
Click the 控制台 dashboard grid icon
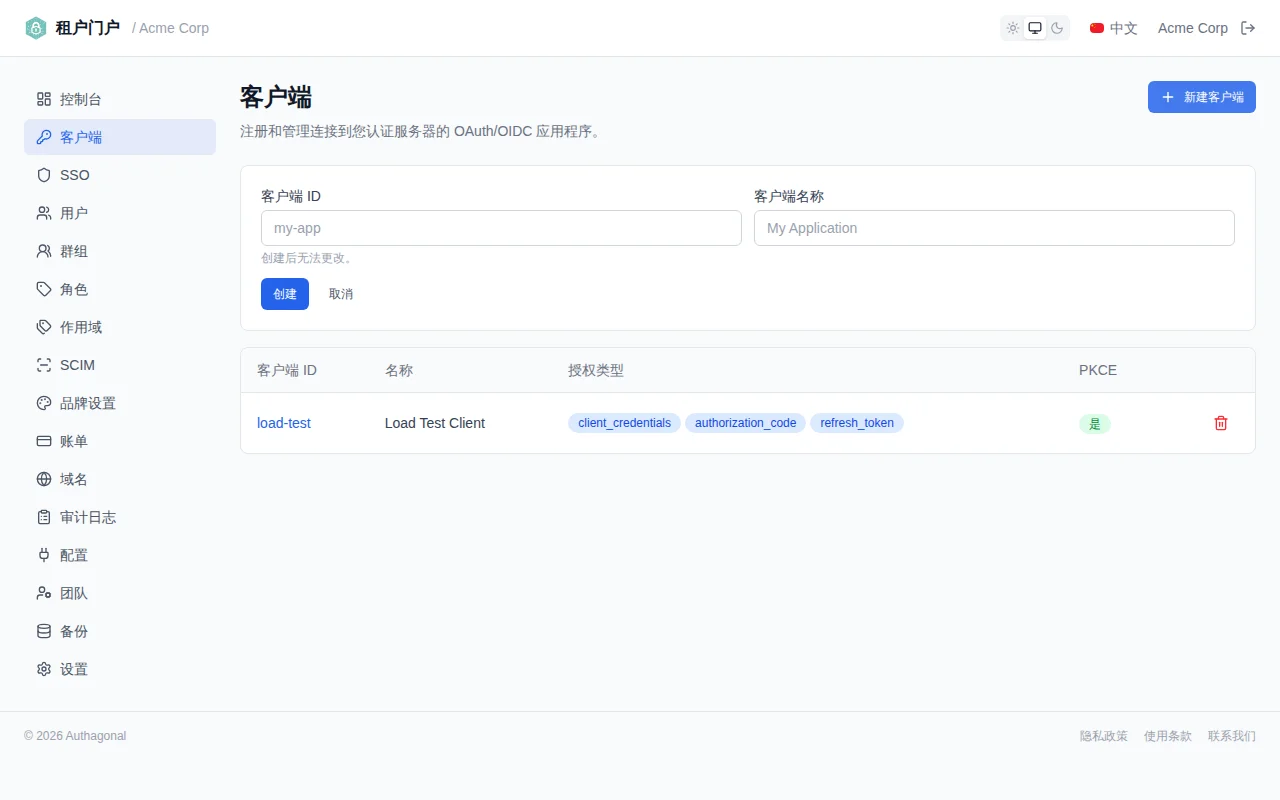coord(44,99)
